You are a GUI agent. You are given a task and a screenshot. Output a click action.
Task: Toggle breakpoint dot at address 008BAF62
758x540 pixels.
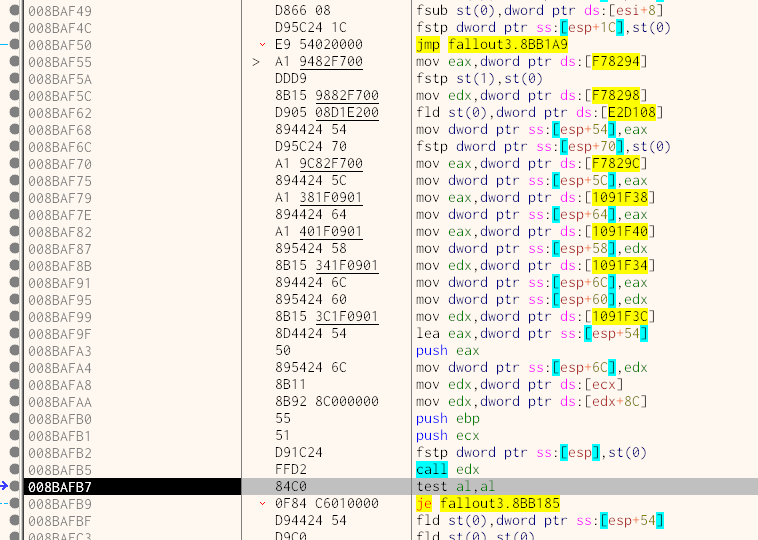15,113
